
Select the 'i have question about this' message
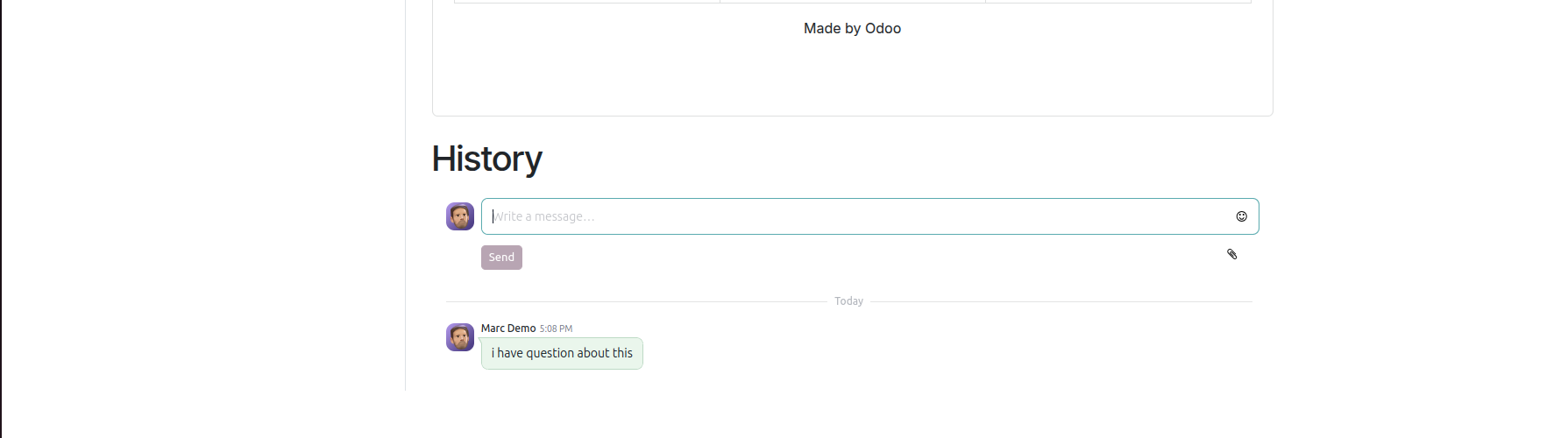click(562, 353)
